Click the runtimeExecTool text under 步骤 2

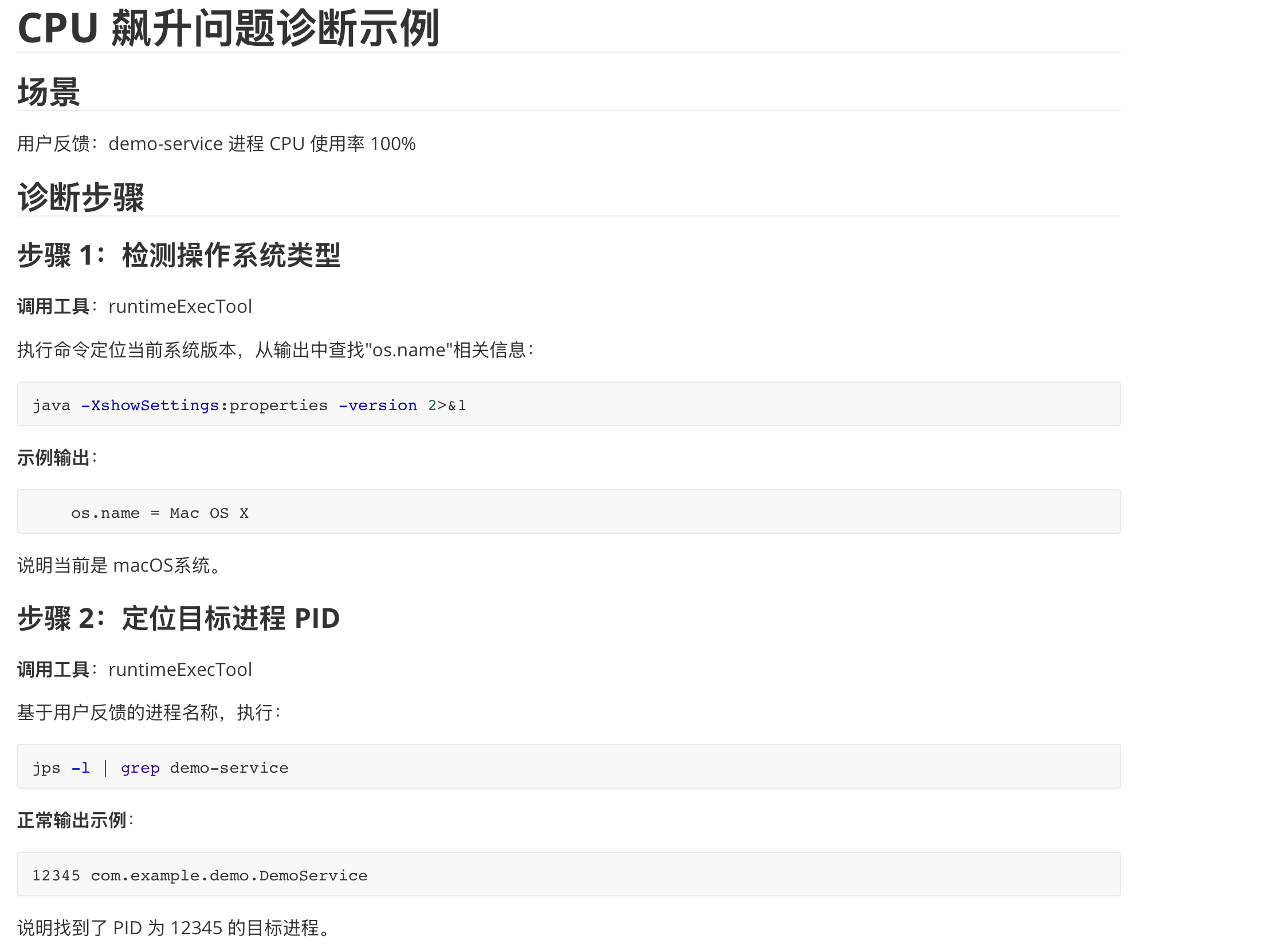point(180,670)
